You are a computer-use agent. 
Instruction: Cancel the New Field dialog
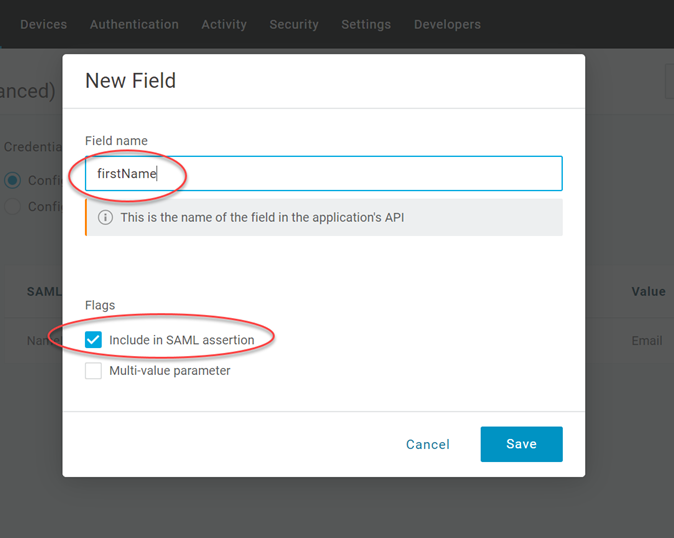coord(428,444)
